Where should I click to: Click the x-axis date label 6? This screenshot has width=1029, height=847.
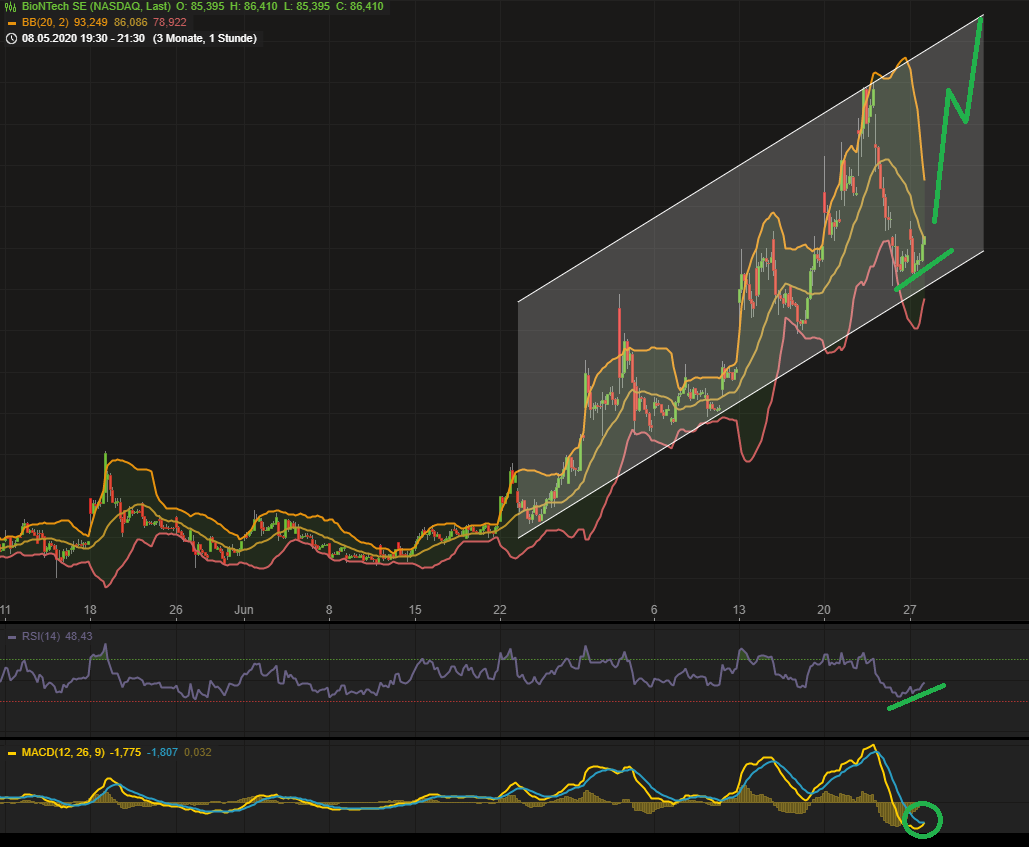pos(654,610)
